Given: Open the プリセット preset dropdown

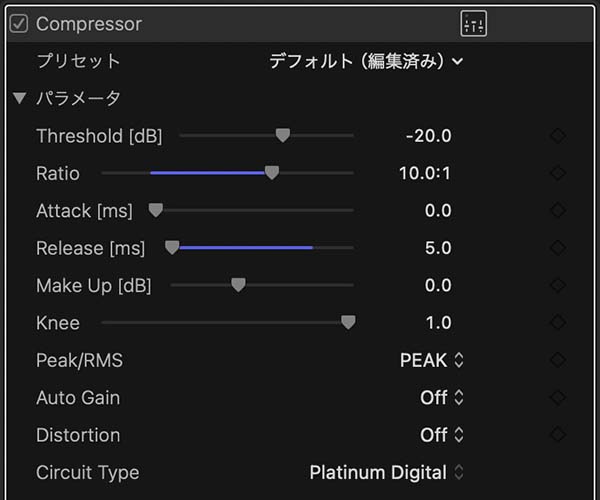Looking at the screenshot, I should 366,61.
